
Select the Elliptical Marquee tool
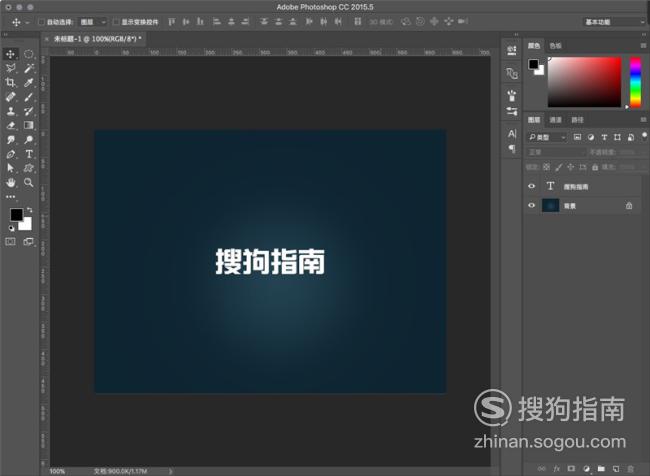coord(29,54)
